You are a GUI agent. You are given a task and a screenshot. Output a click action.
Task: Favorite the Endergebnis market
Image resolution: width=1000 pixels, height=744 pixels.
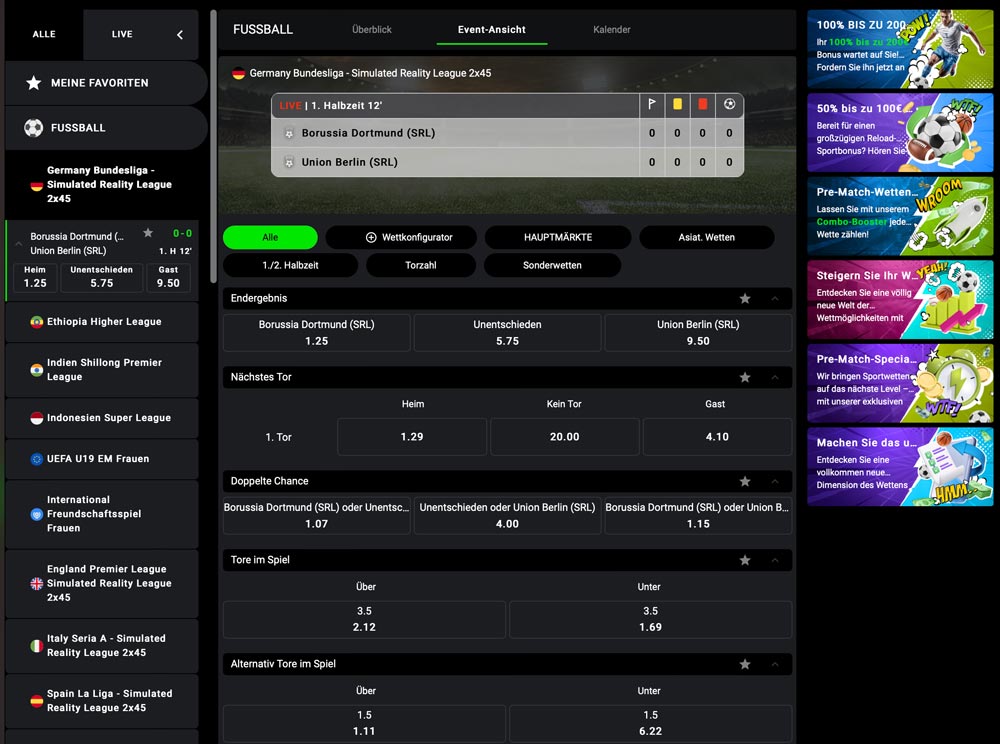pyautogui.click(x=745, y=298)
